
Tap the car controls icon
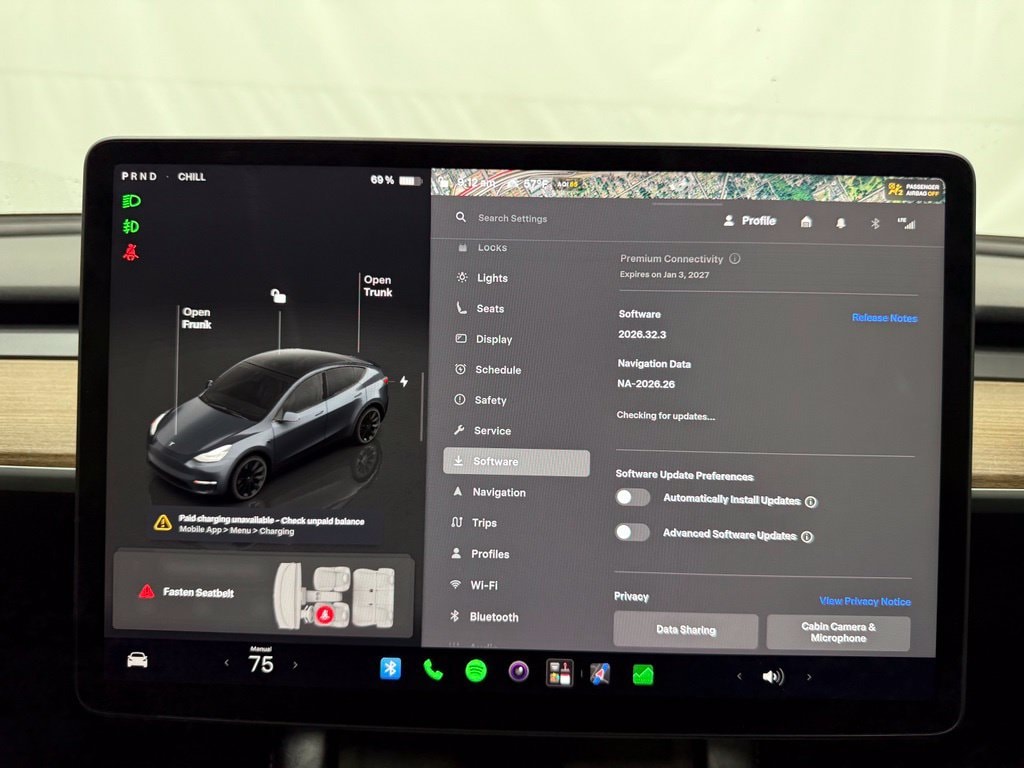[137, 660]
